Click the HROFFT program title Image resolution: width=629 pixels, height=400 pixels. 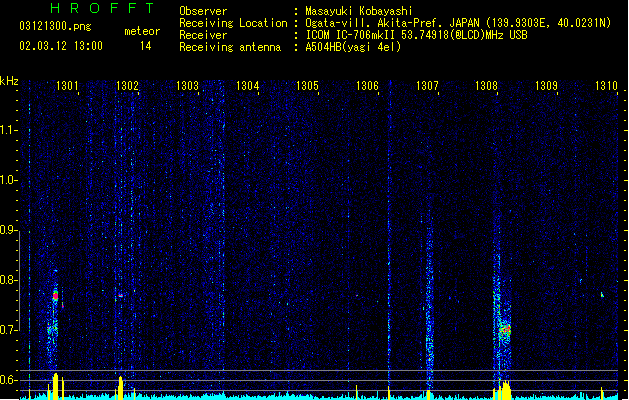pyautogui.click(x=102, y=8)
